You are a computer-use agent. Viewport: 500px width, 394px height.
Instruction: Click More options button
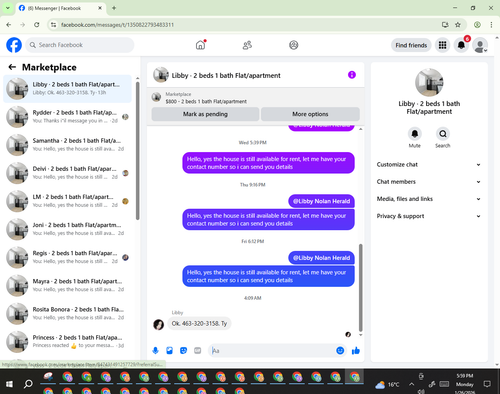(310, 114)
